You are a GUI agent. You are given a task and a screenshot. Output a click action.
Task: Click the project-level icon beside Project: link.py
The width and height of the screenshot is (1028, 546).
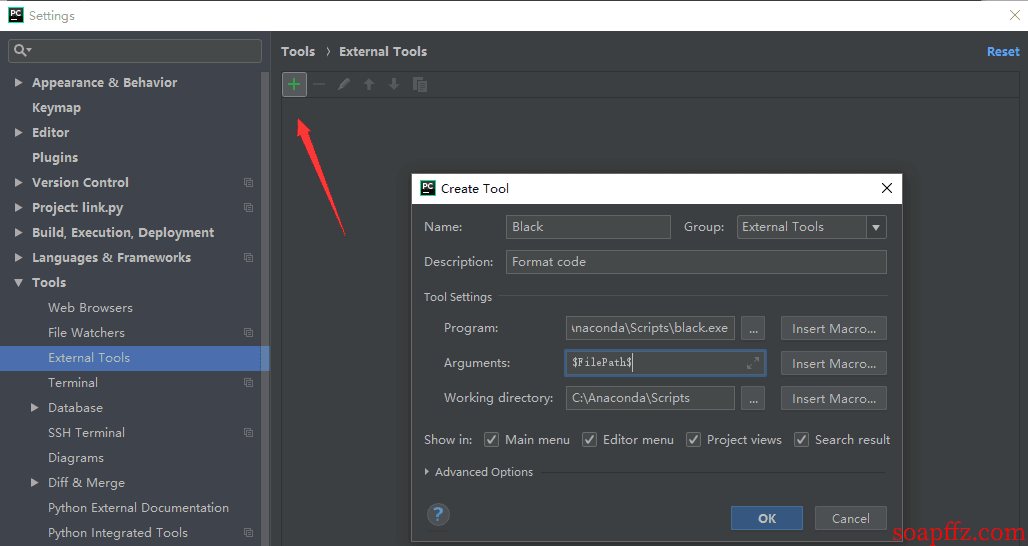coord(248,207)
